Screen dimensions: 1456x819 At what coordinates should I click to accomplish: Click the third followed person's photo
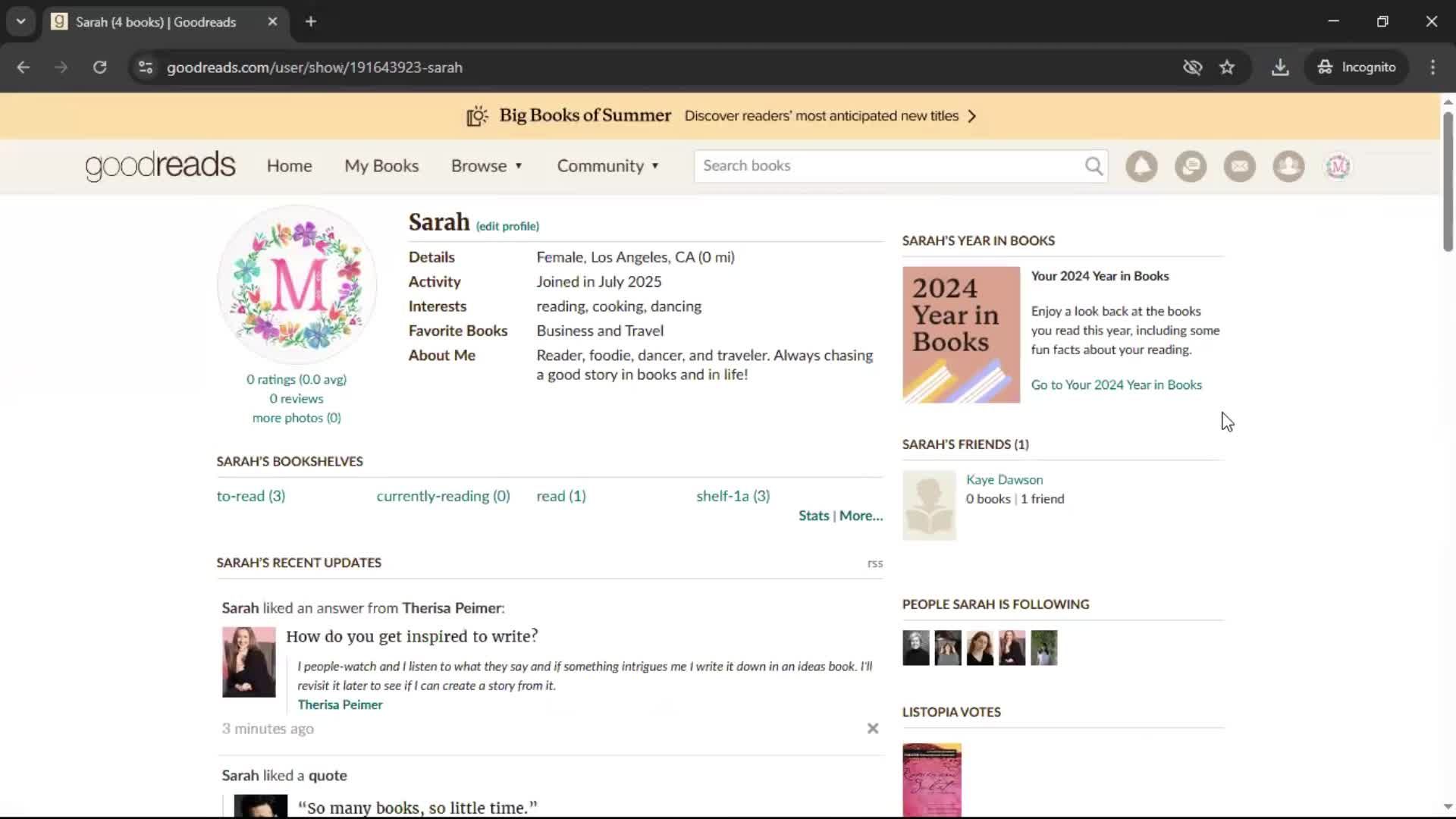(x=980, y=648)
